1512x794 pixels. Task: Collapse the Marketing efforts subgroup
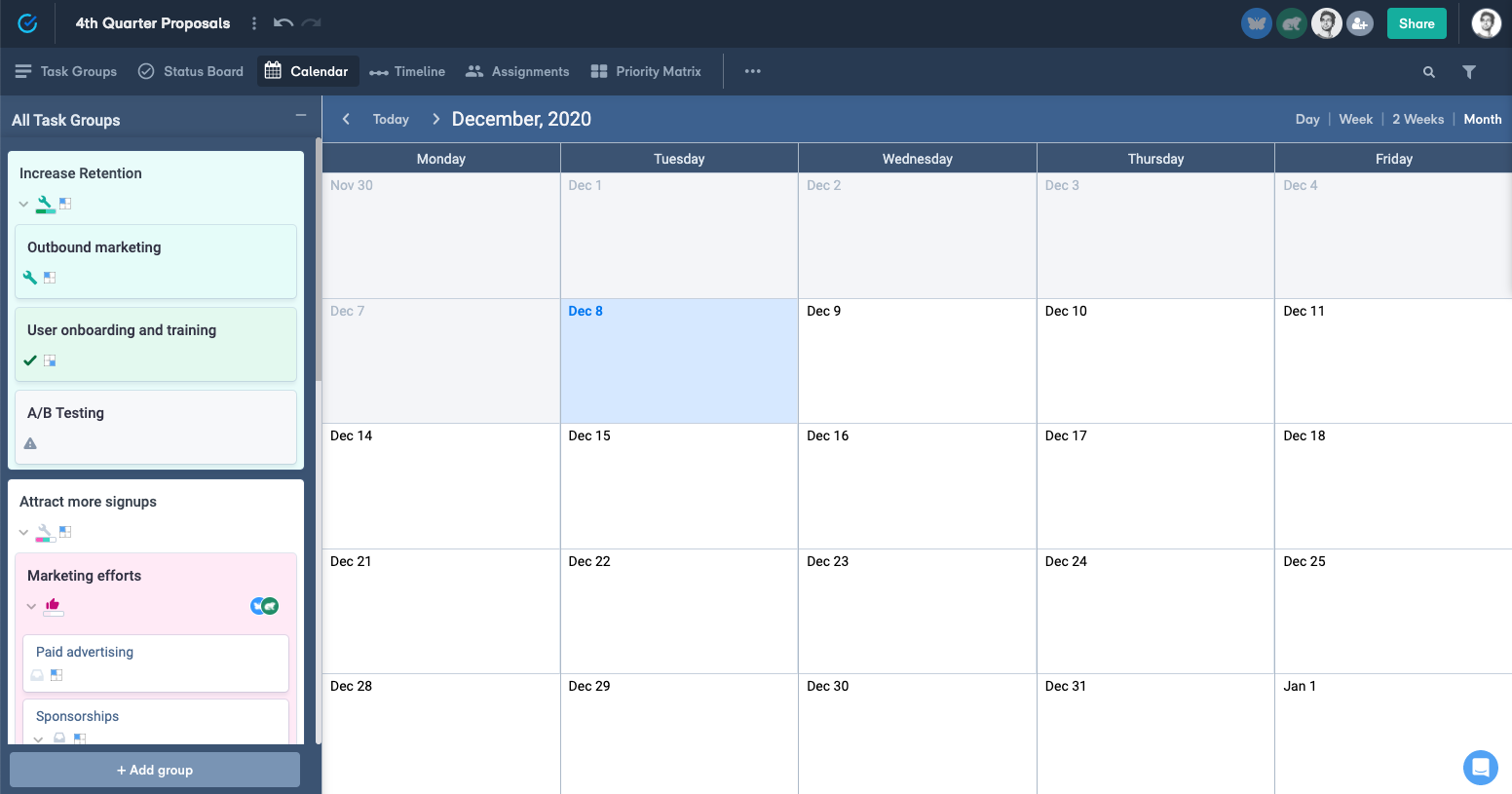pos(31,606)
